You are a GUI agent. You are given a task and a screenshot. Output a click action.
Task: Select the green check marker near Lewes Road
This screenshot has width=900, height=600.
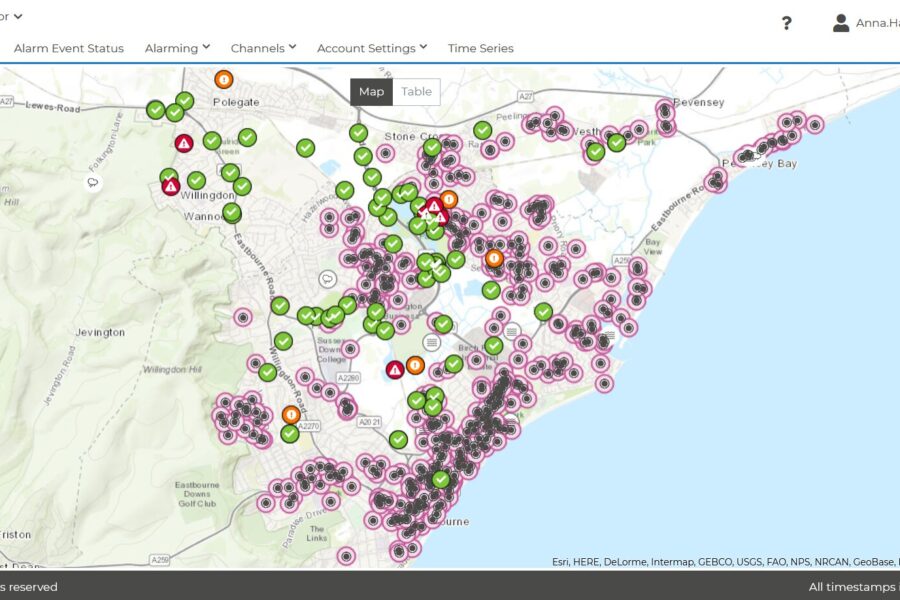[156, 110]
